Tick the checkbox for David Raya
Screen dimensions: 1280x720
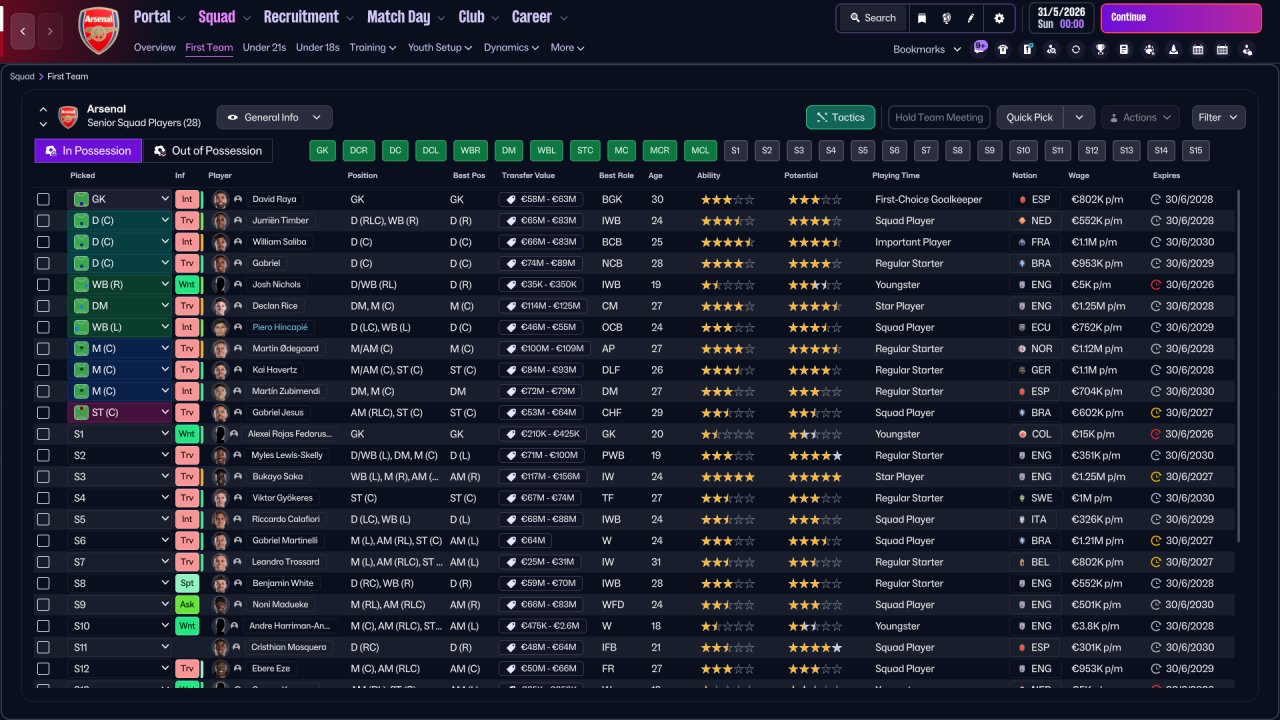point(43,199)
